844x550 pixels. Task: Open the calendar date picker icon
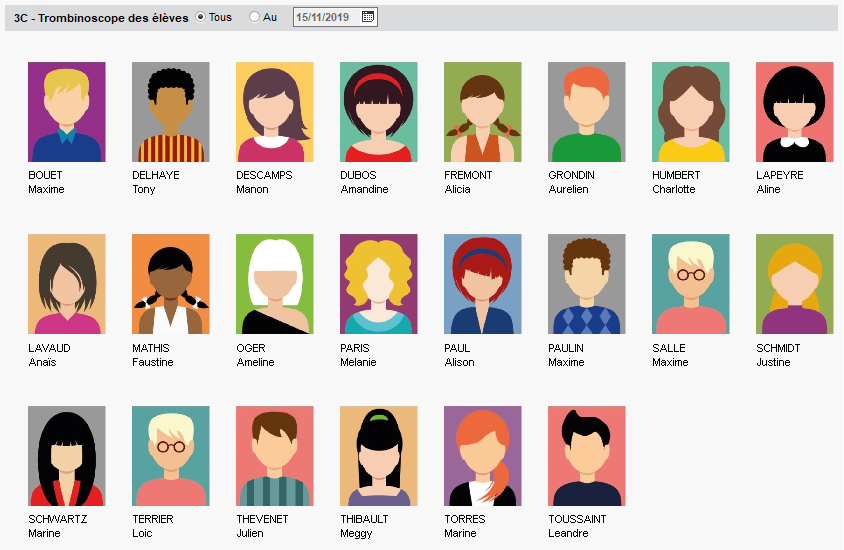[368, 17]
